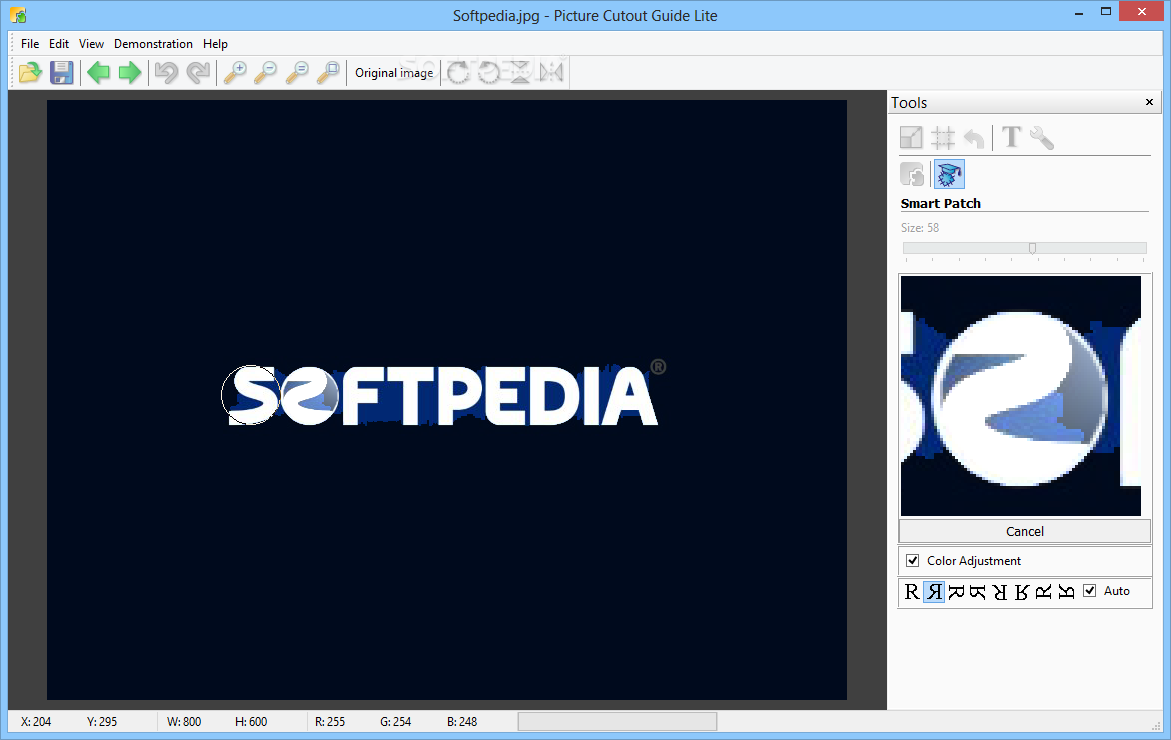Open the File menu
This screenshot has height=740, width=1171.
[x=30, y=43]
